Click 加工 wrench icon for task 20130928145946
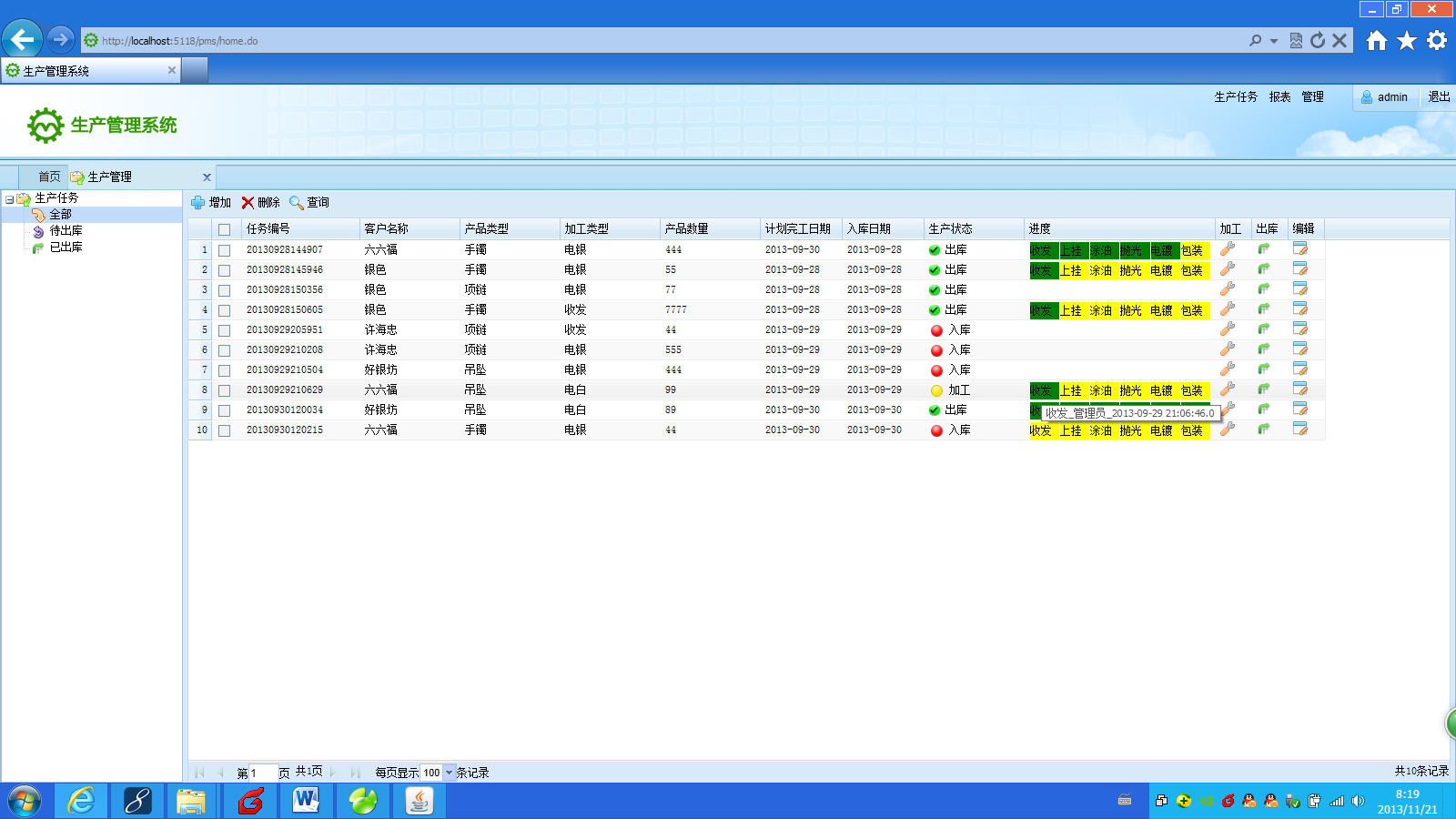The height and width of the screenshot is (819, 1456). pyautogui.click(x=1228, y=269)
